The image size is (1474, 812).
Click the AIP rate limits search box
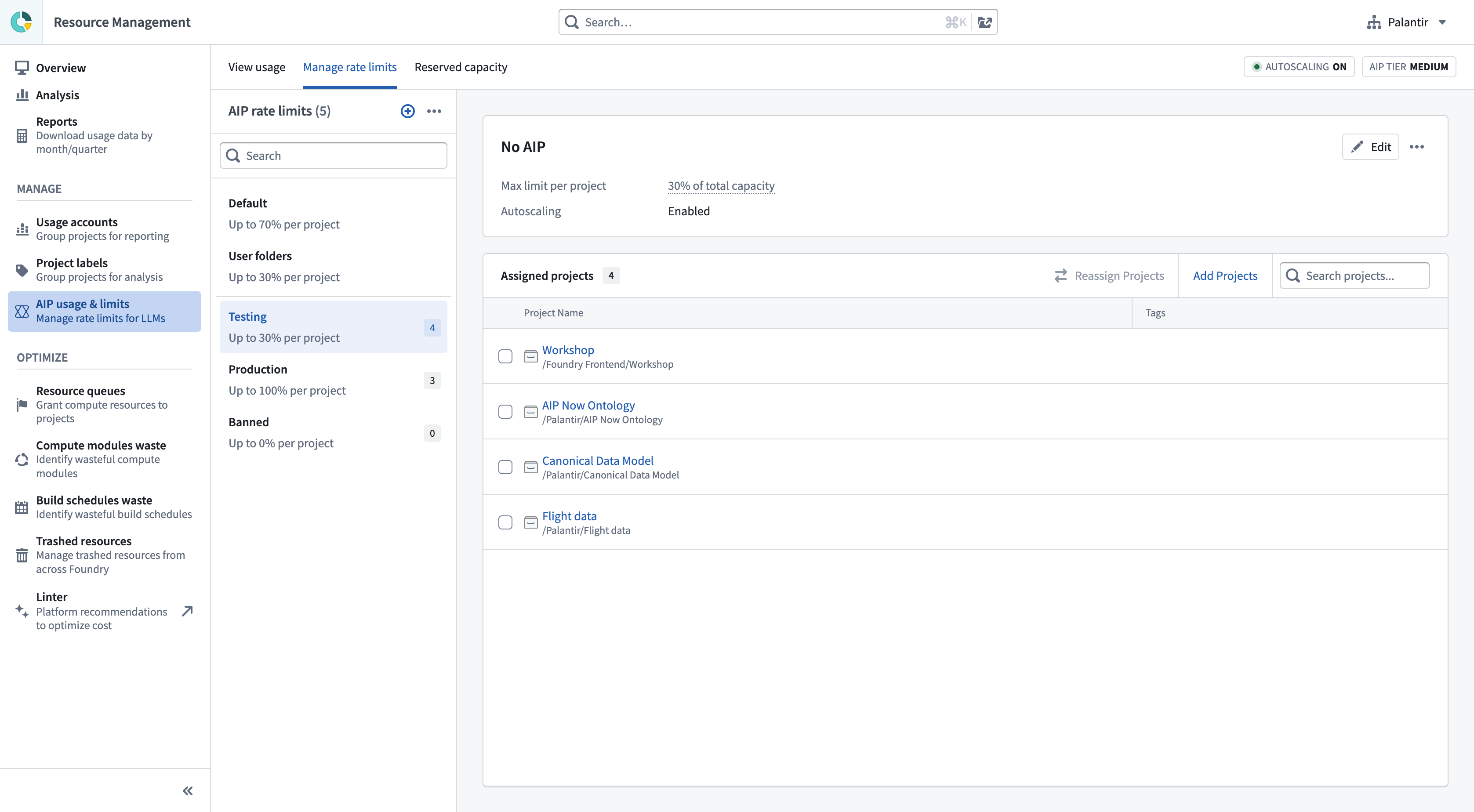tap(333, 156)
